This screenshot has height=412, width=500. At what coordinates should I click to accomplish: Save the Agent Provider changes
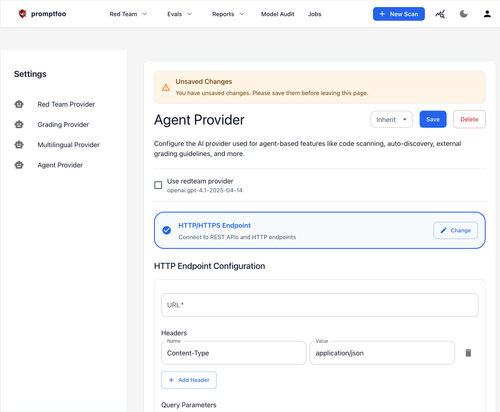[x=433, y=119]
